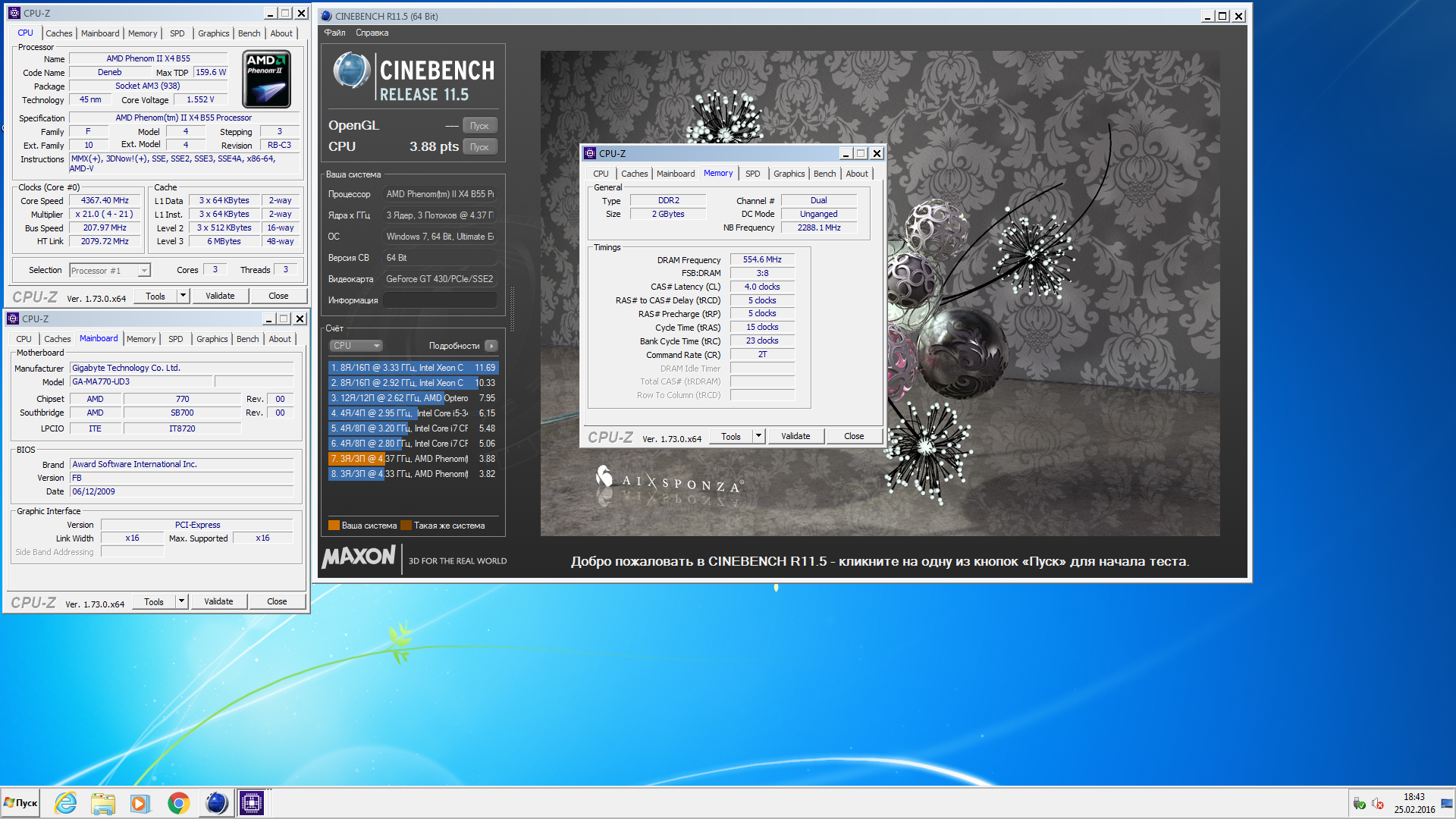Image resolution: width=1456 pixels, height=819 pixels.
Task: Open the Файл menu in Cinebench
Action: click(x=334, y=33)
